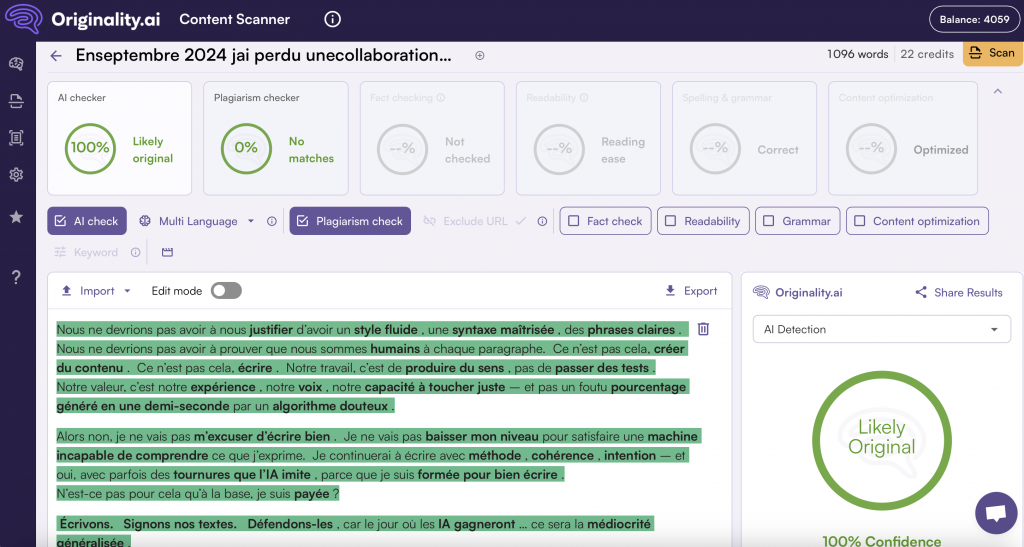The image size is (1024, 547).
Task: Select the AI checker result card
Action: [x=120, y=138]
